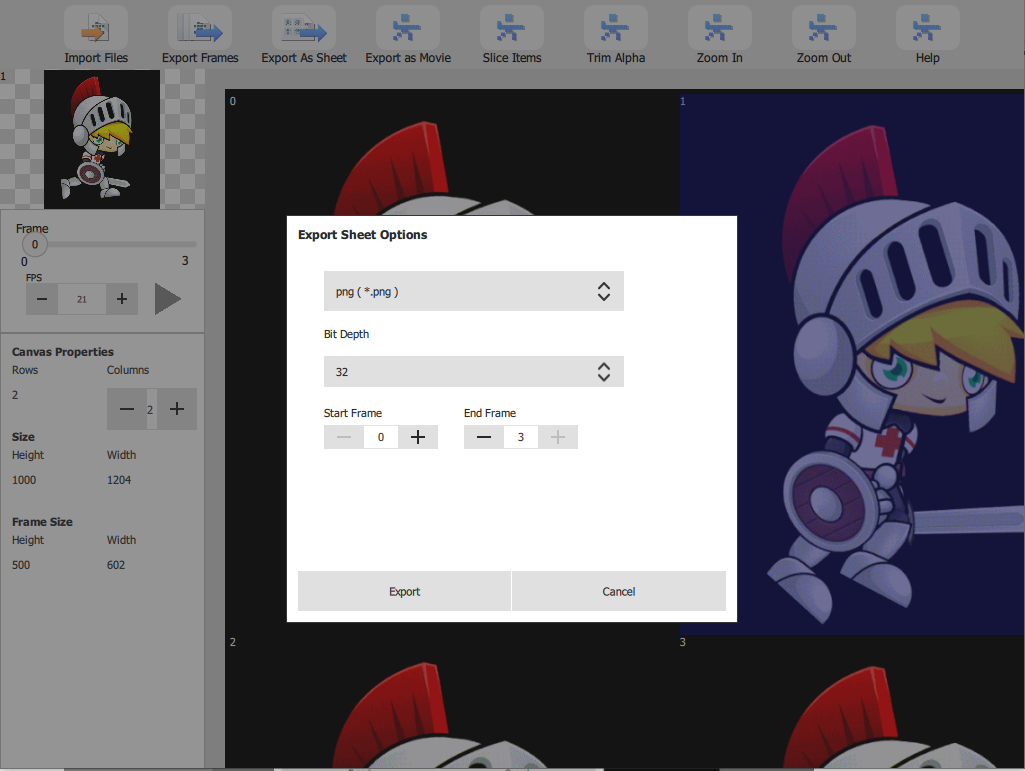Screen dimensions: 1025x771
Task: Click the canvas Height value 1000
Action: [x=24, y=480]
